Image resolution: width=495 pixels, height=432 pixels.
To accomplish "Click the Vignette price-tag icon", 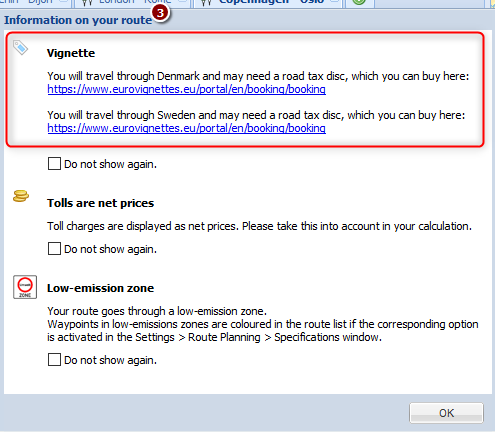I will [x=20, y=47].
